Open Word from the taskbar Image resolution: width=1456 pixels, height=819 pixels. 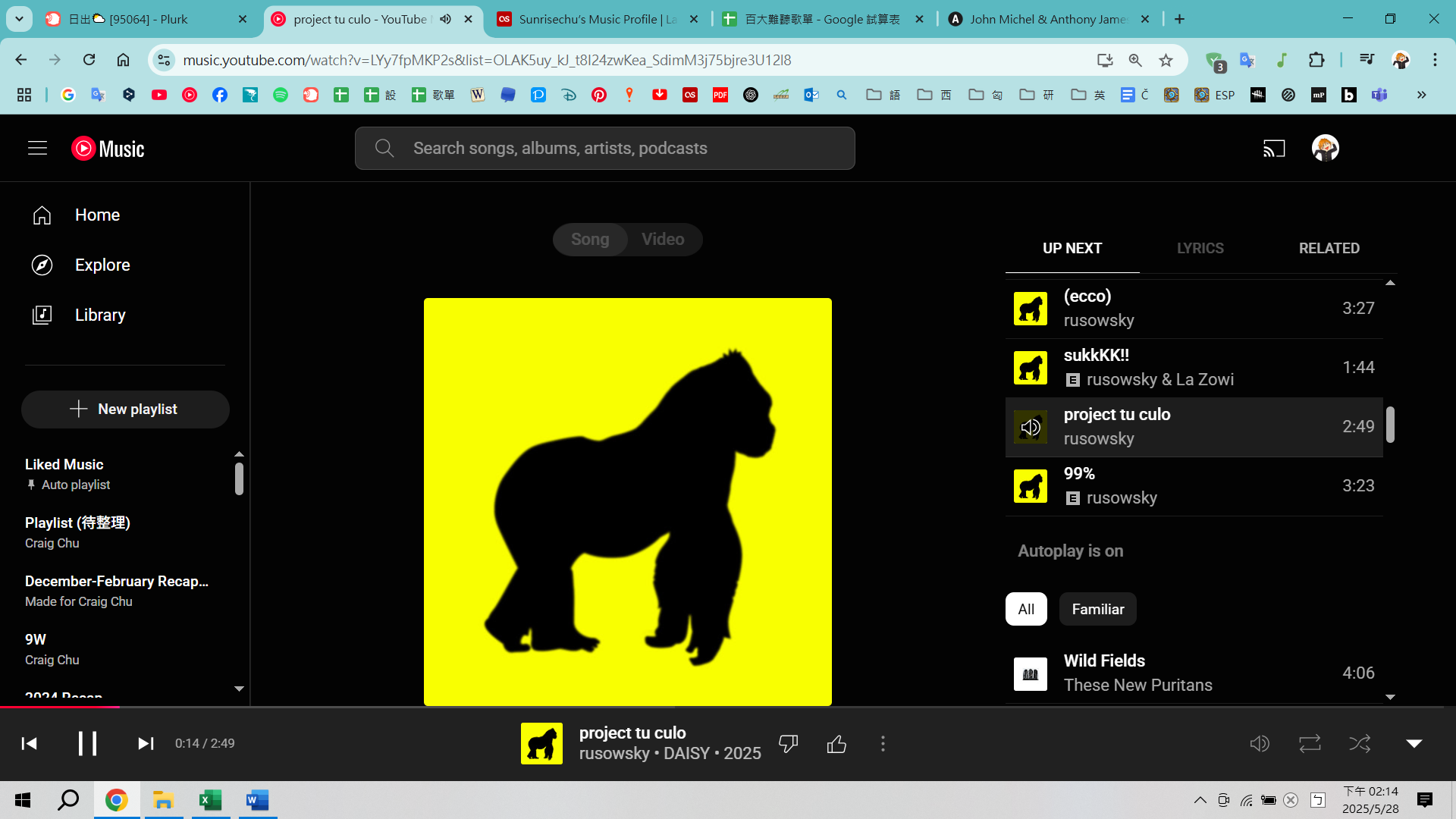click(257, 800)
